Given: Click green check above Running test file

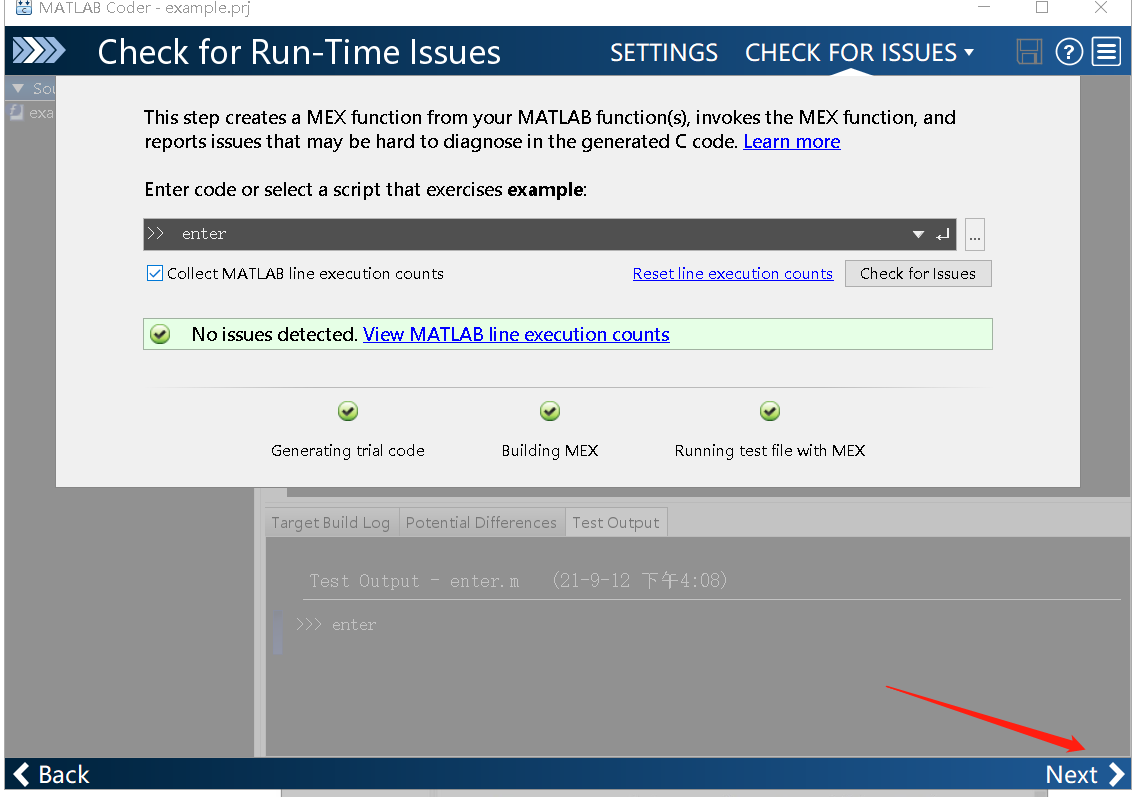Looking at the screenshot, I should point(770,412).
